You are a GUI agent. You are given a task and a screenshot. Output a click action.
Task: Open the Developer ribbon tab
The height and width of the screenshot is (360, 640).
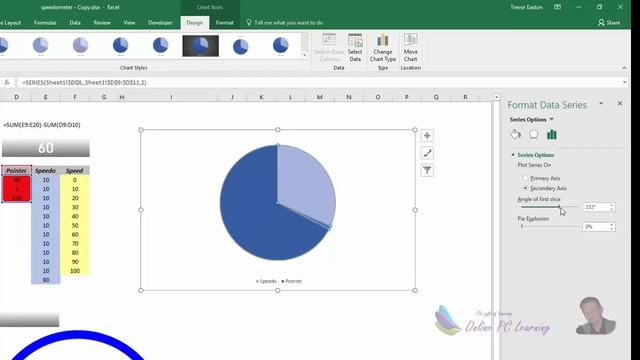(160, 23)
